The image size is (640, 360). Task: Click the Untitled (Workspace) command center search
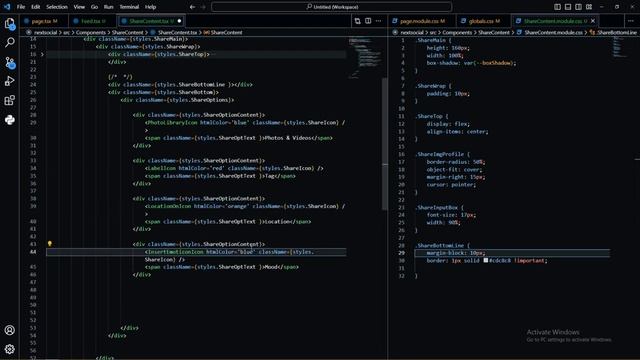(331, 7)
